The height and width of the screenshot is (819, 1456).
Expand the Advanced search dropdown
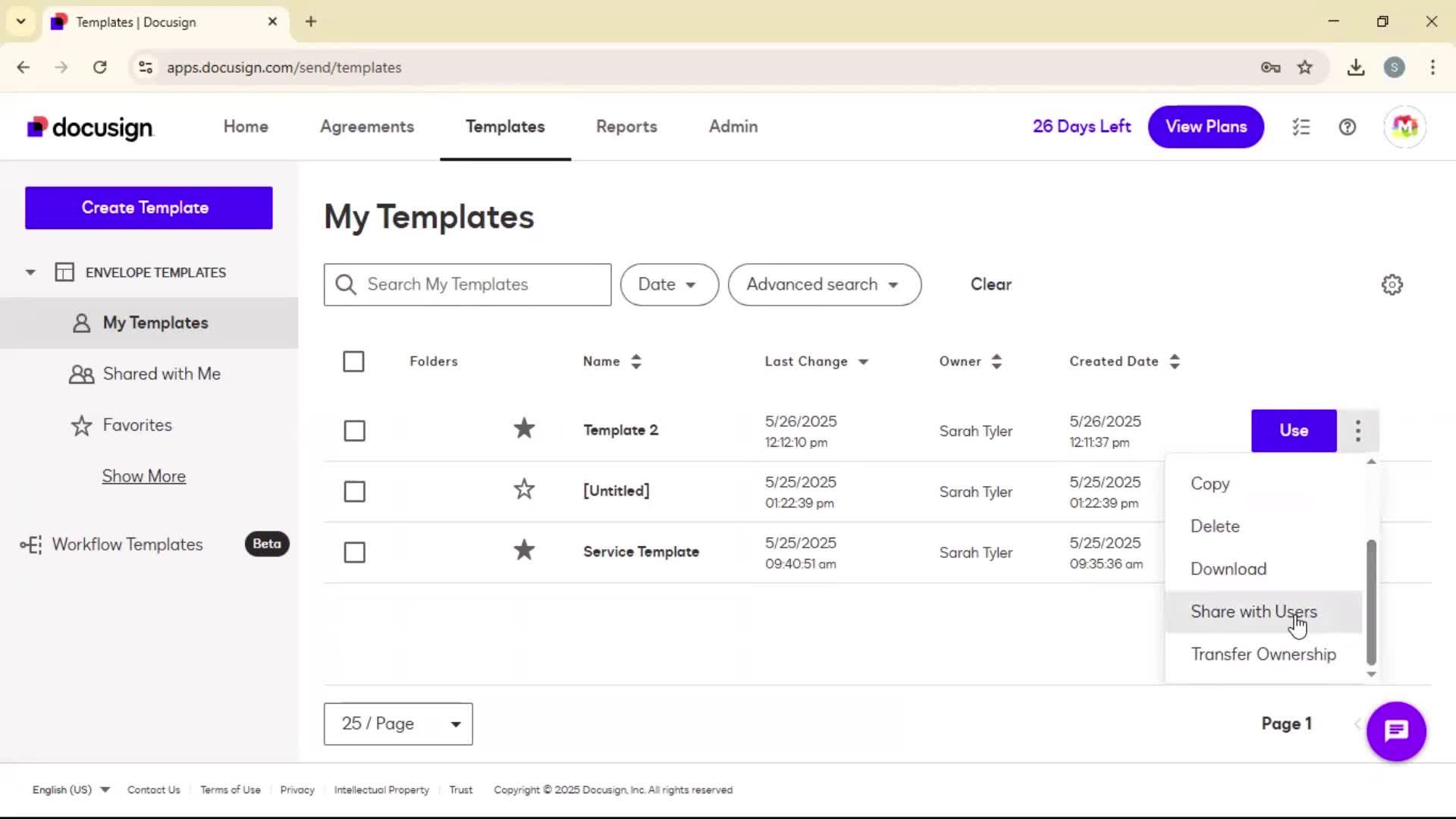(824, 284)
